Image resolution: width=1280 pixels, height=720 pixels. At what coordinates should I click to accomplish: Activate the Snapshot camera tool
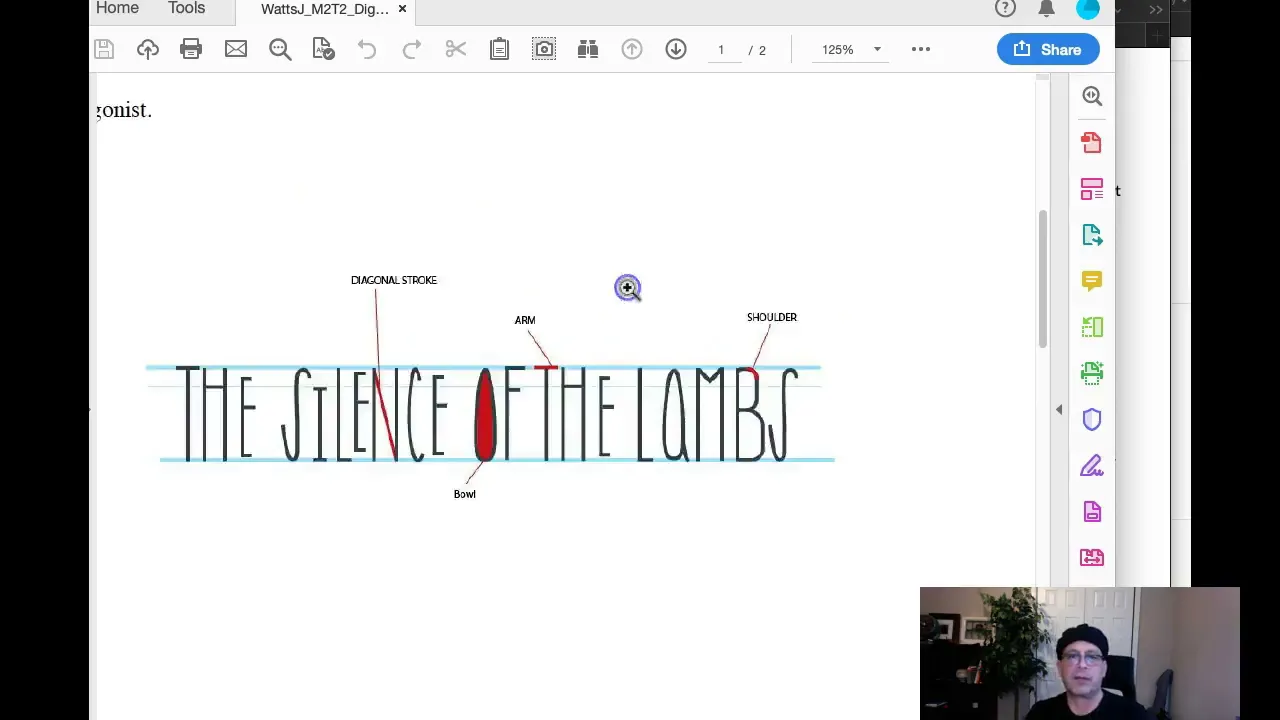pos(544,49)
